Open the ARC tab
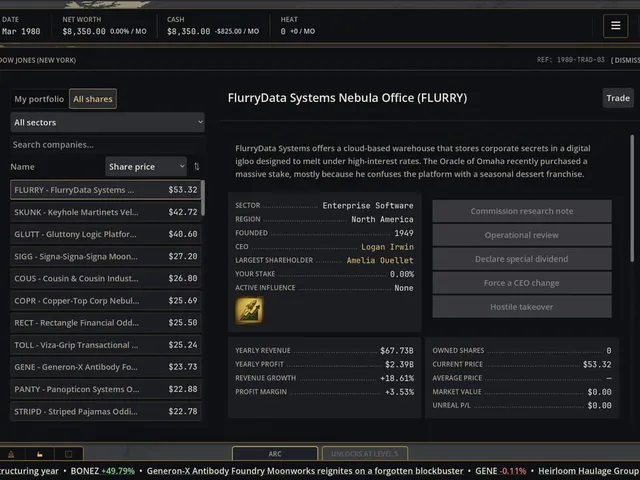The height and width of the screenshot is (480, 640). pyautogui.click(x=275, y=453)
